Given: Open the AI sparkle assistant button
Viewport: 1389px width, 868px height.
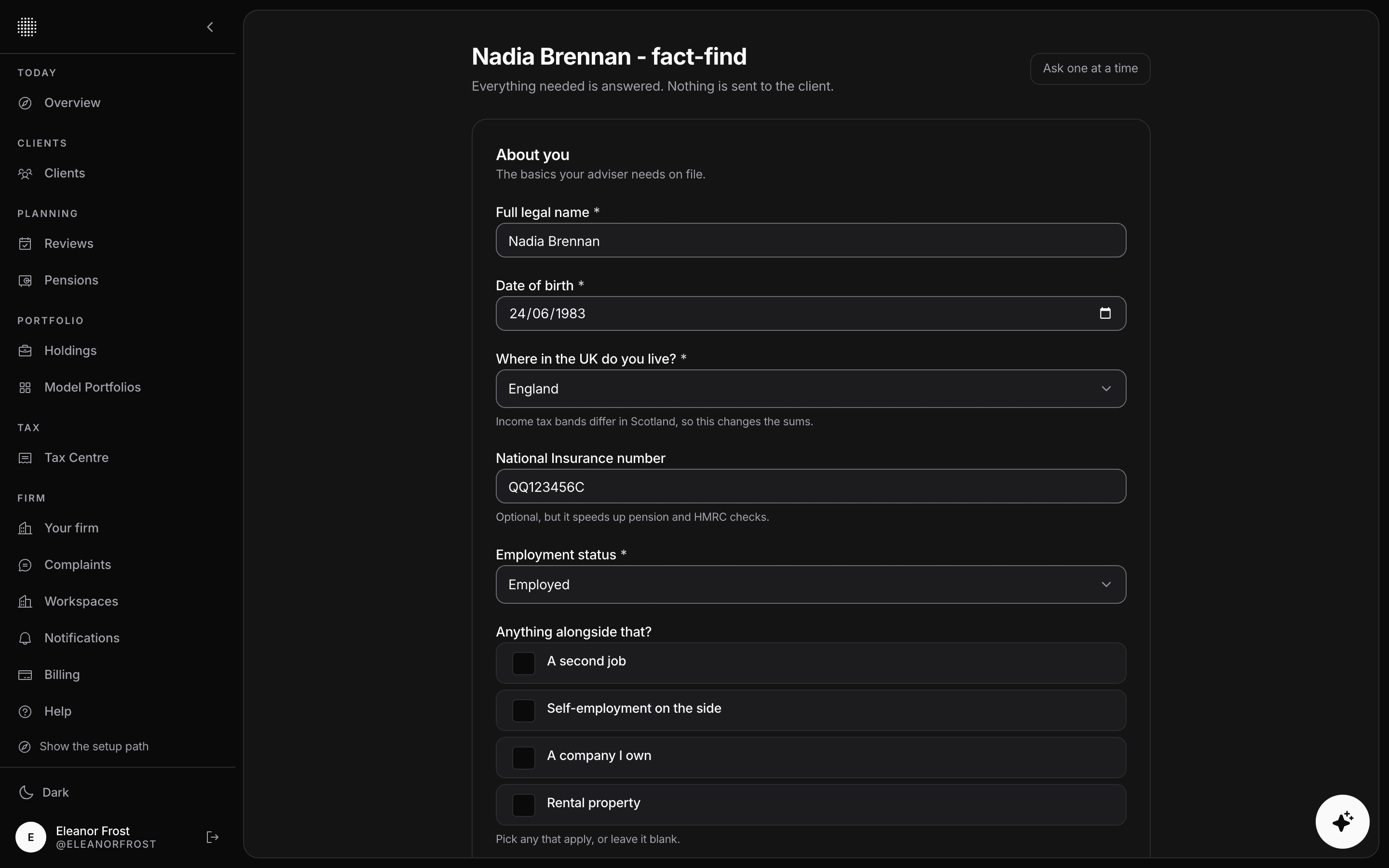Looking at the screenshot, I should pyautogui.click(x=1342, y=822).
